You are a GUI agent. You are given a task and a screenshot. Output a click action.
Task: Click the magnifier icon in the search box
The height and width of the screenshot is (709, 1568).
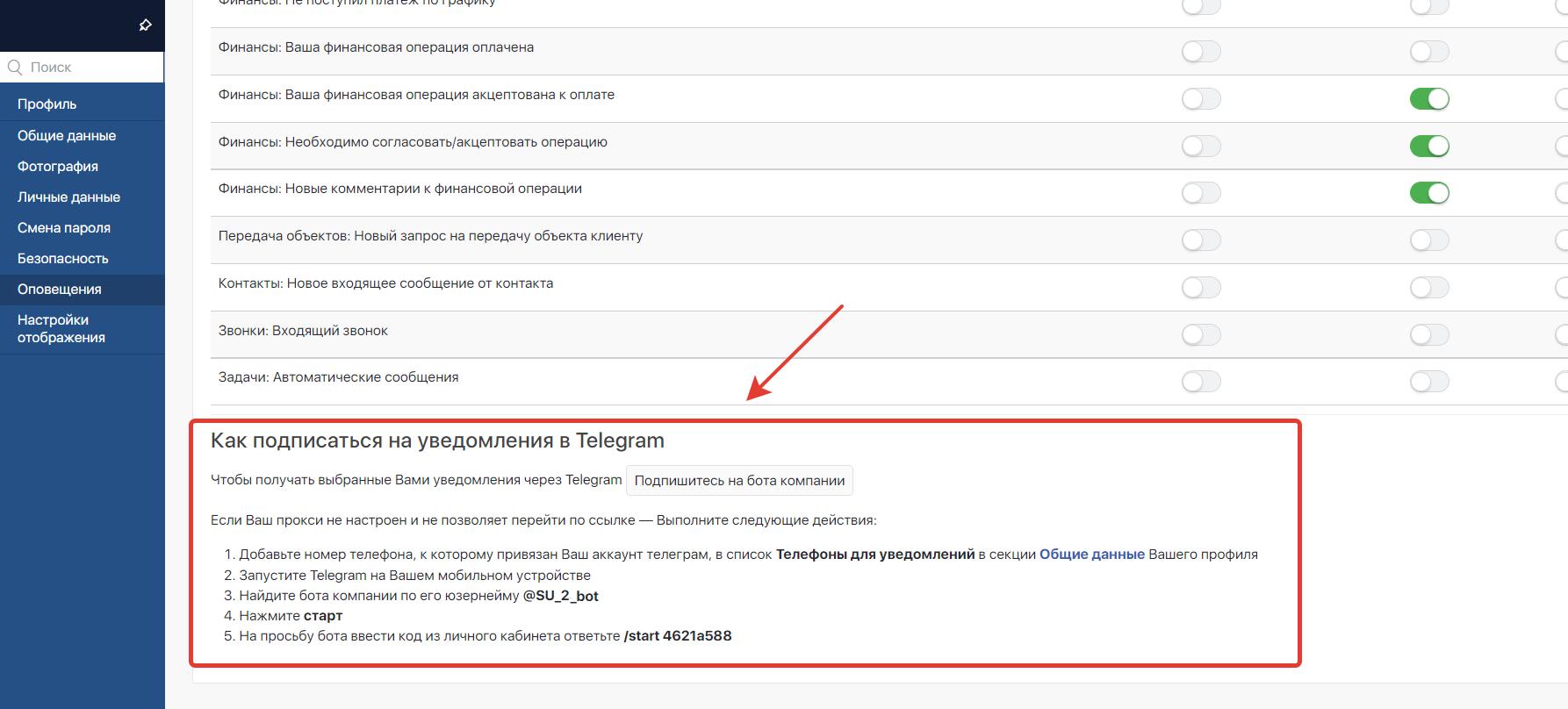click(15, 68)
